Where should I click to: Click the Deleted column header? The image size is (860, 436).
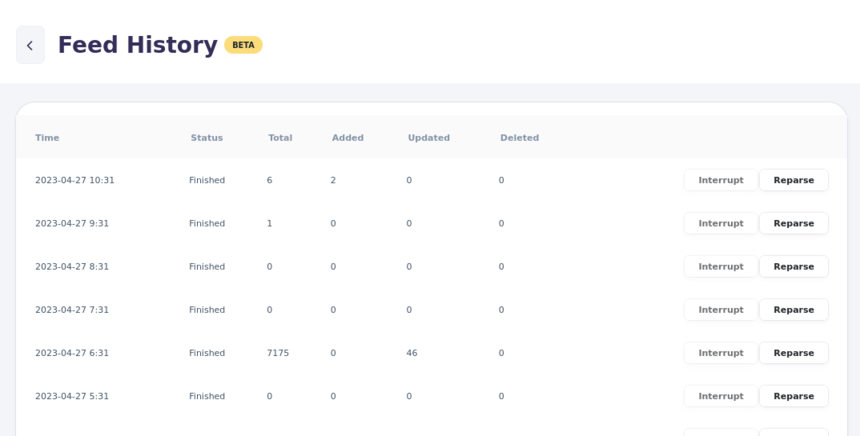[519, 138]
